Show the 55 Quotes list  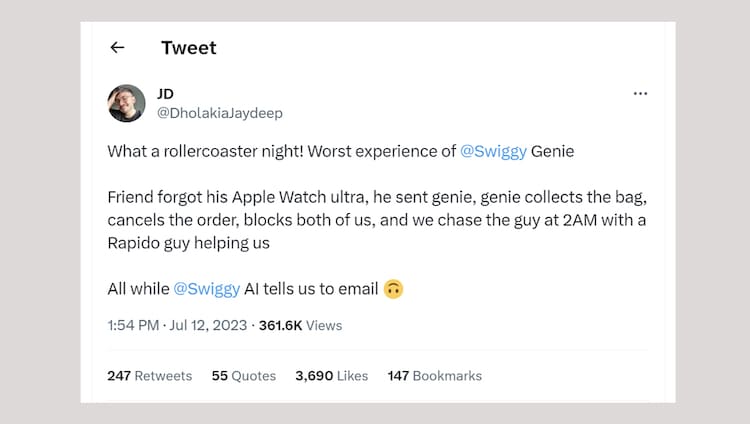(x=243, y=376)
